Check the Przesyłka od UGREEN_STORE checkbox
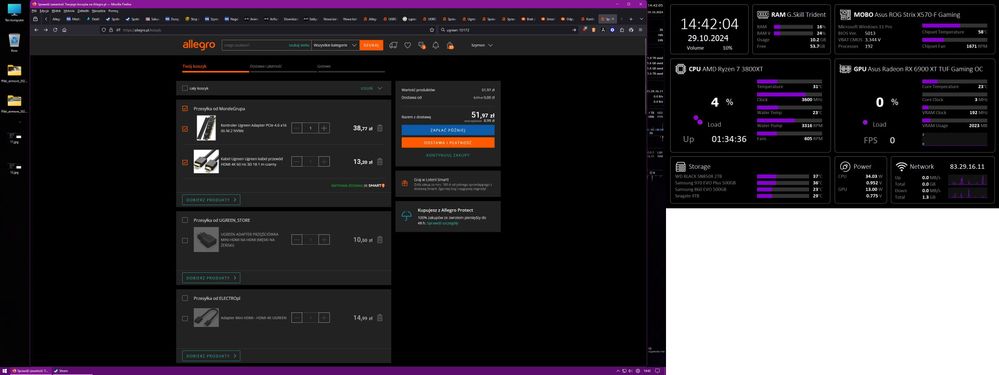 (x=185, y=220)
